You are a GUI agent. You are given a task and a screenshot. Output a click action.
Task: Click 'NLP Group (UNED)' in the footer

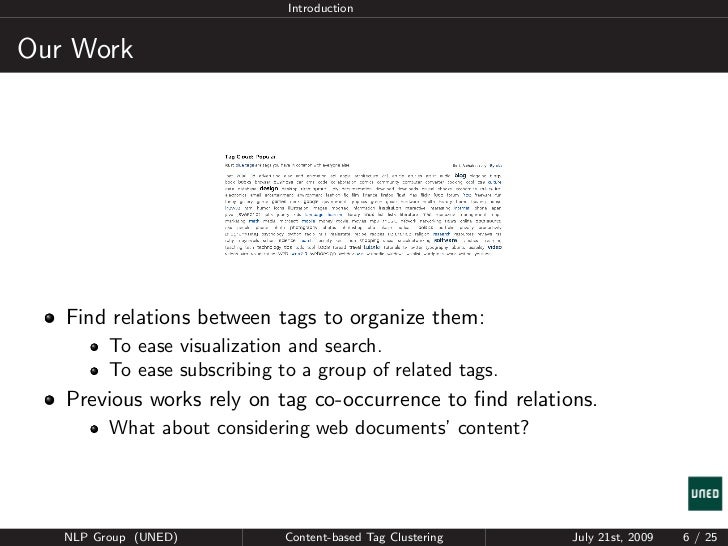tap(121, 537)
